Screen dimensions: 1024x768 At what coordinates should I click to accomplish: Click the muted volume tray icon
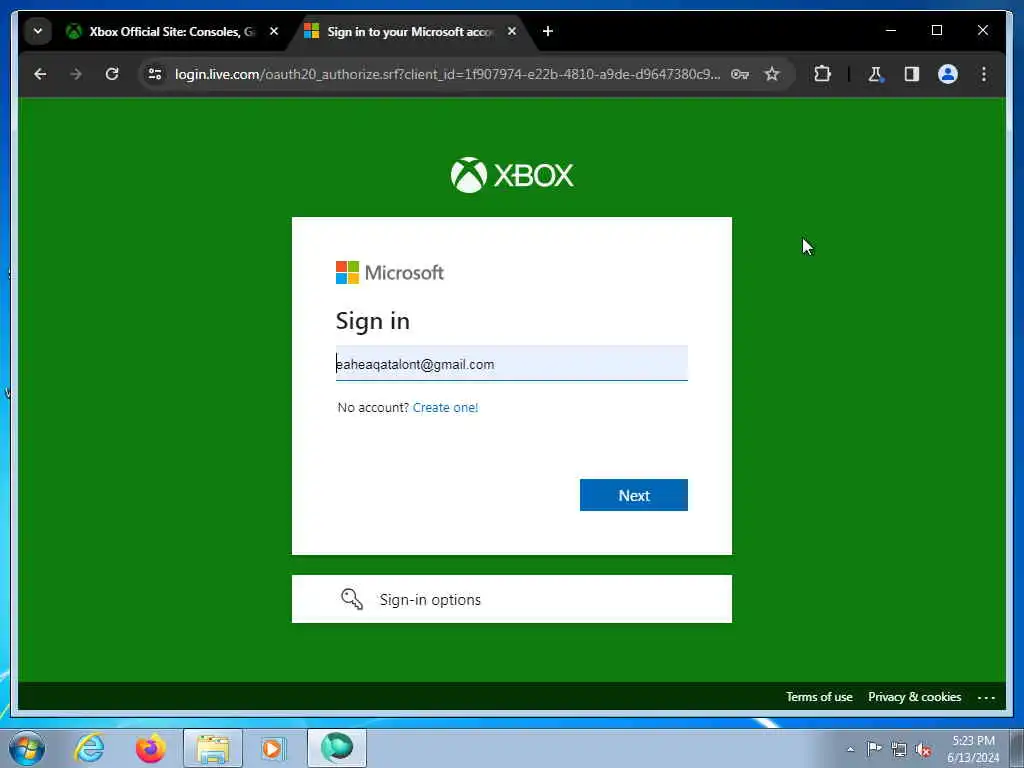[x=923, y=750]
